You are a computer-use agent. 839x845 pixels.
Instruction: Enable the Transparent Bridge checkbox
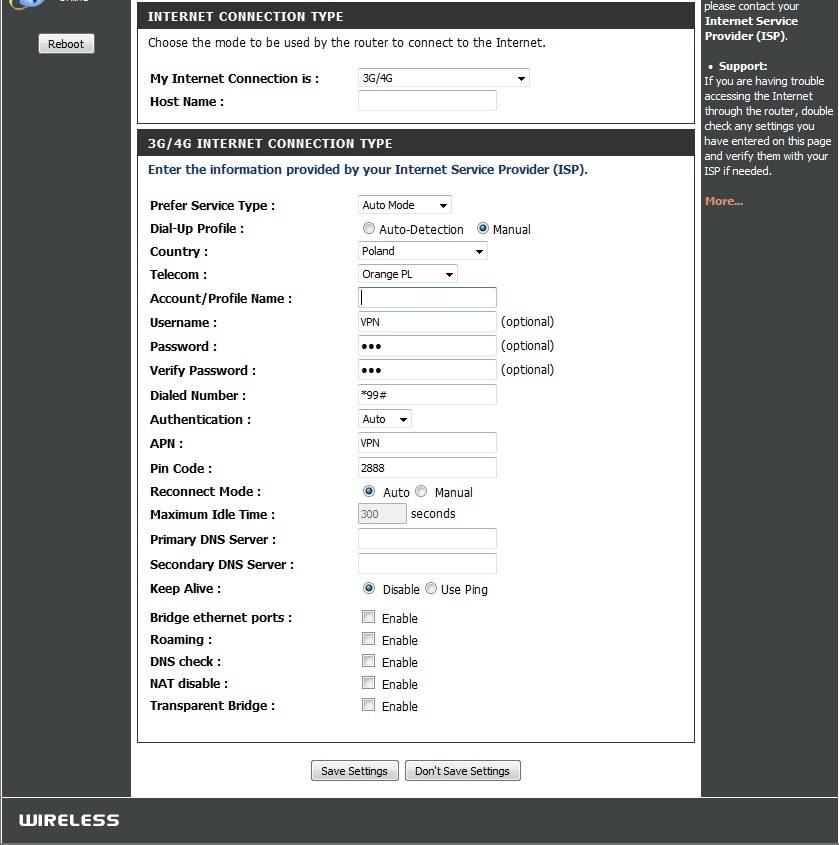point(369,705)
